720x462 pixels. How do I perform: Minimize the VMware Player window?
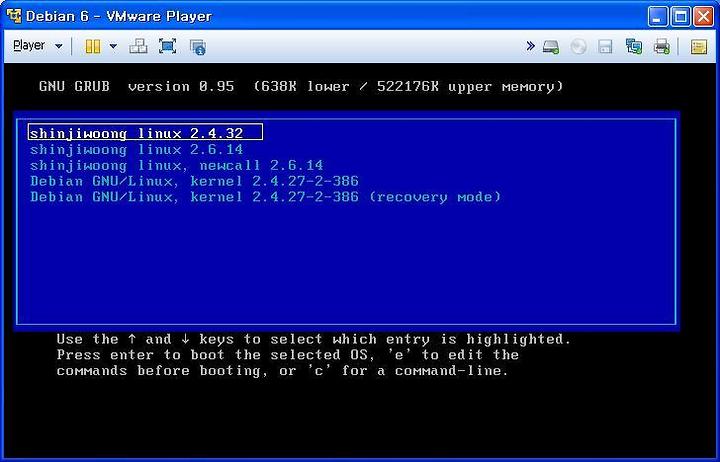pos(658,17)
